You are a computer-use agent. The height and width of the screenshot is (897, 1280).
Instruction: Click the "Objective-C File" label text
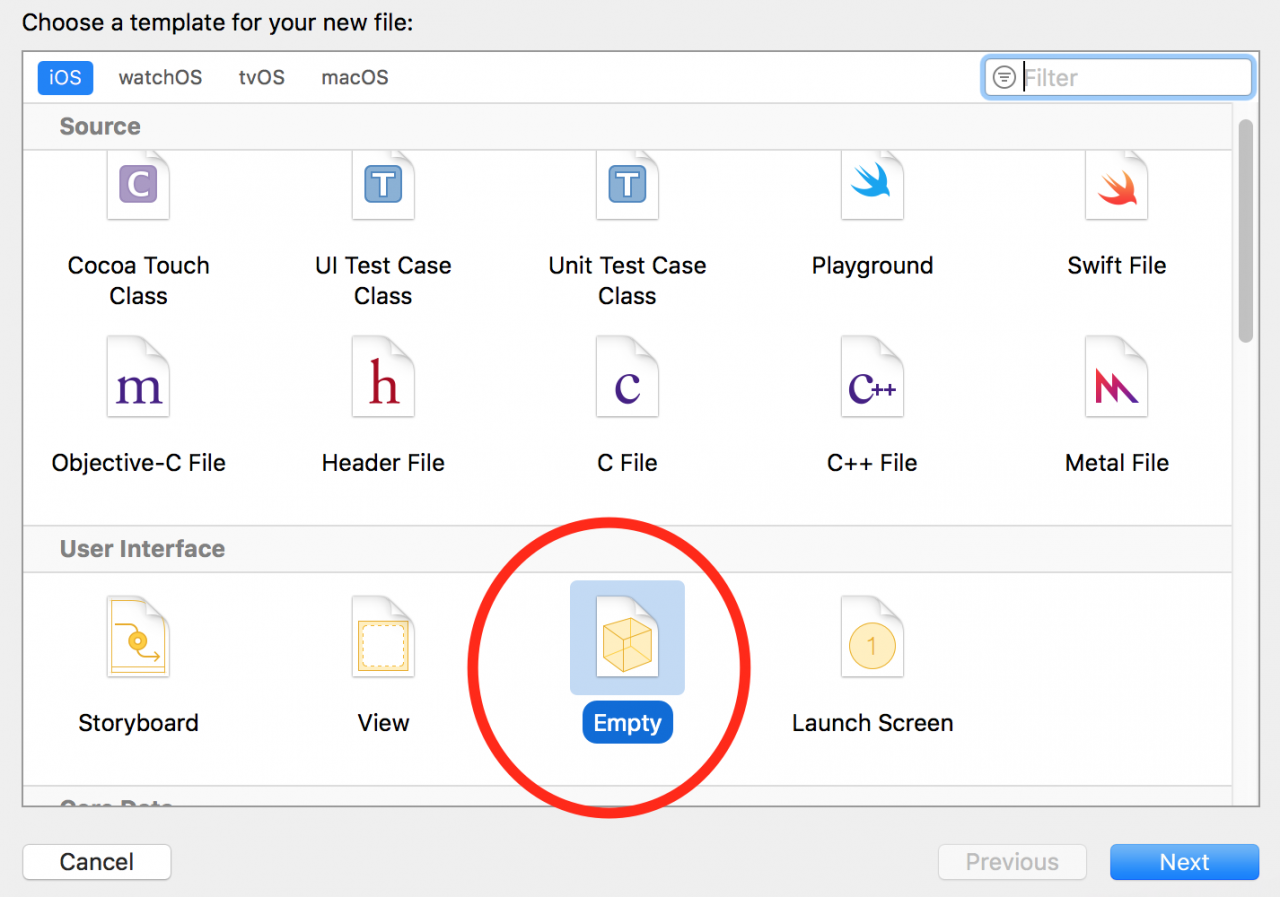[x=138, y=463]
